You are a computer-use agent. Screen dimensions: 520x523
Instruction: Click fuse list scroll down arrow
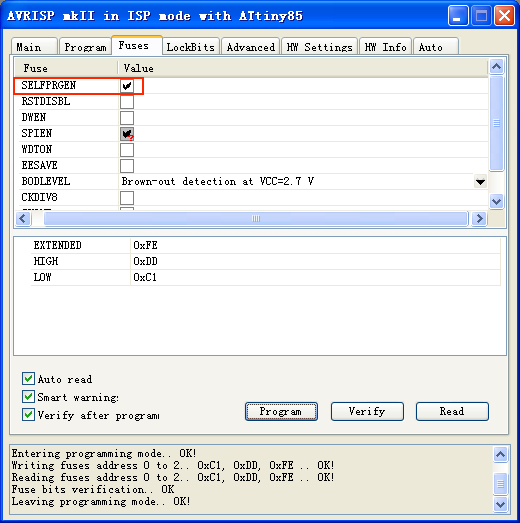(496, 201)
